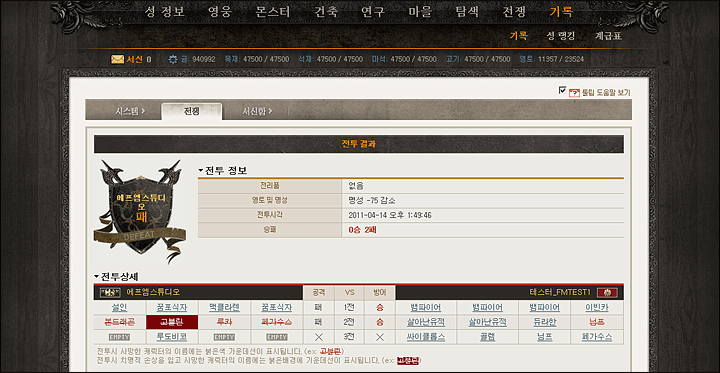Click the defeat shield crest image

140,211
